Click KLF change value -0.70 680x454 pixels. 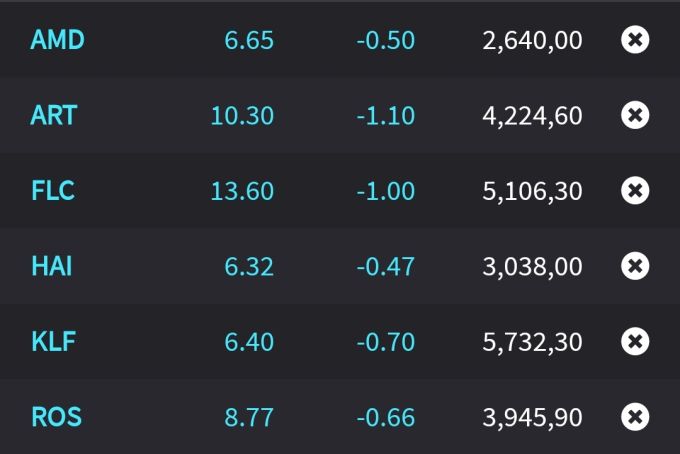coord(385,342)
